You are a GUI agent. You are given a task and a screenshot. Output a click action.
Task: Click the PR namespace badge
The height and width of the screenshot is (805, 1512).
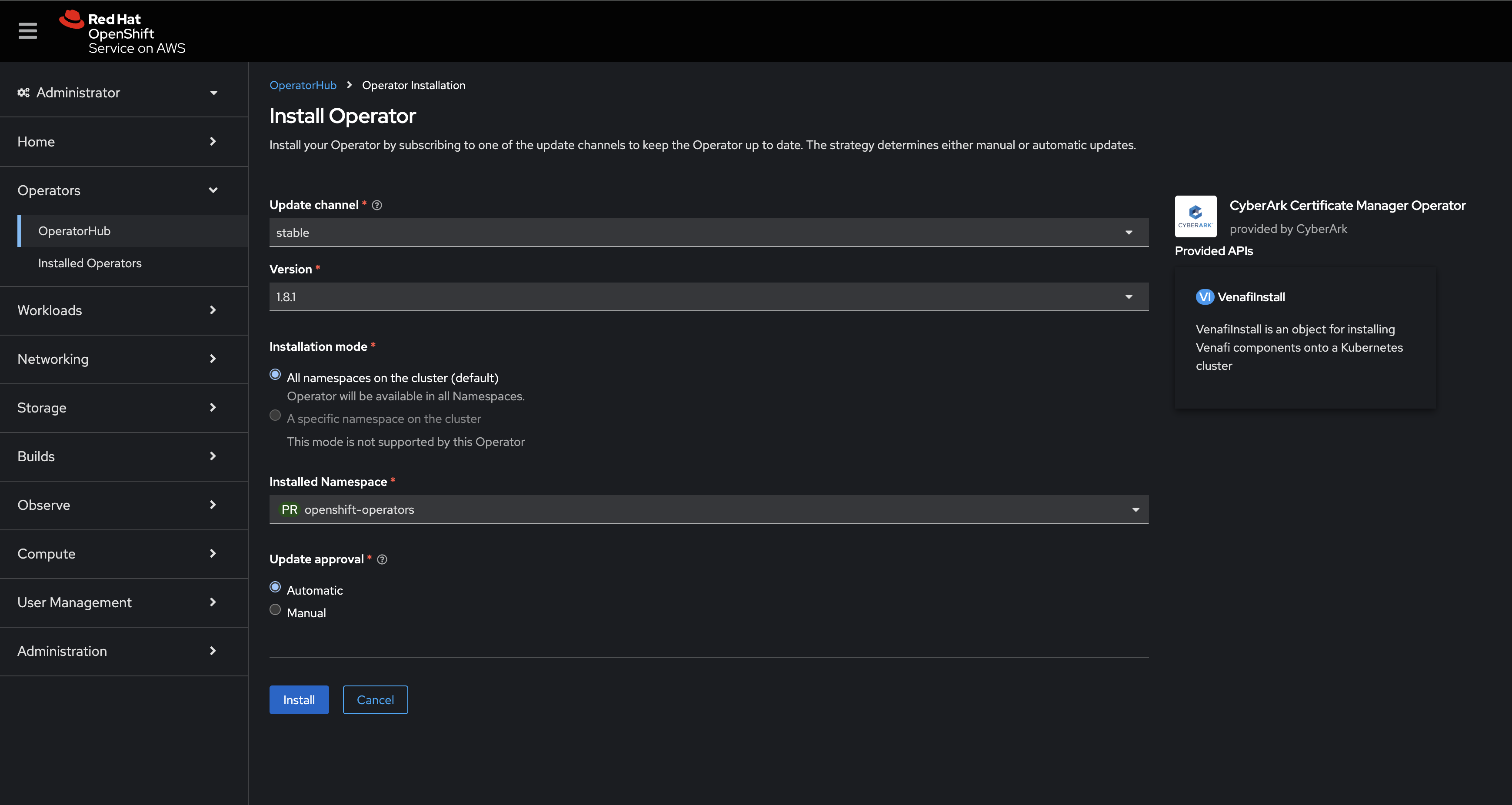[290, 509]
